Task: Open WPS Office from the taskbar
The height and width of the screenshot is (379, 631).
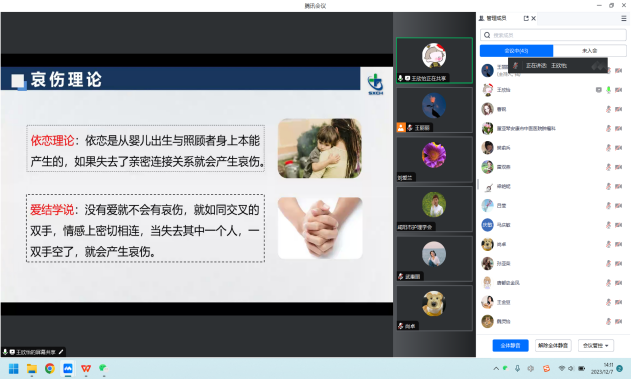Action: (x=86, y=369)
